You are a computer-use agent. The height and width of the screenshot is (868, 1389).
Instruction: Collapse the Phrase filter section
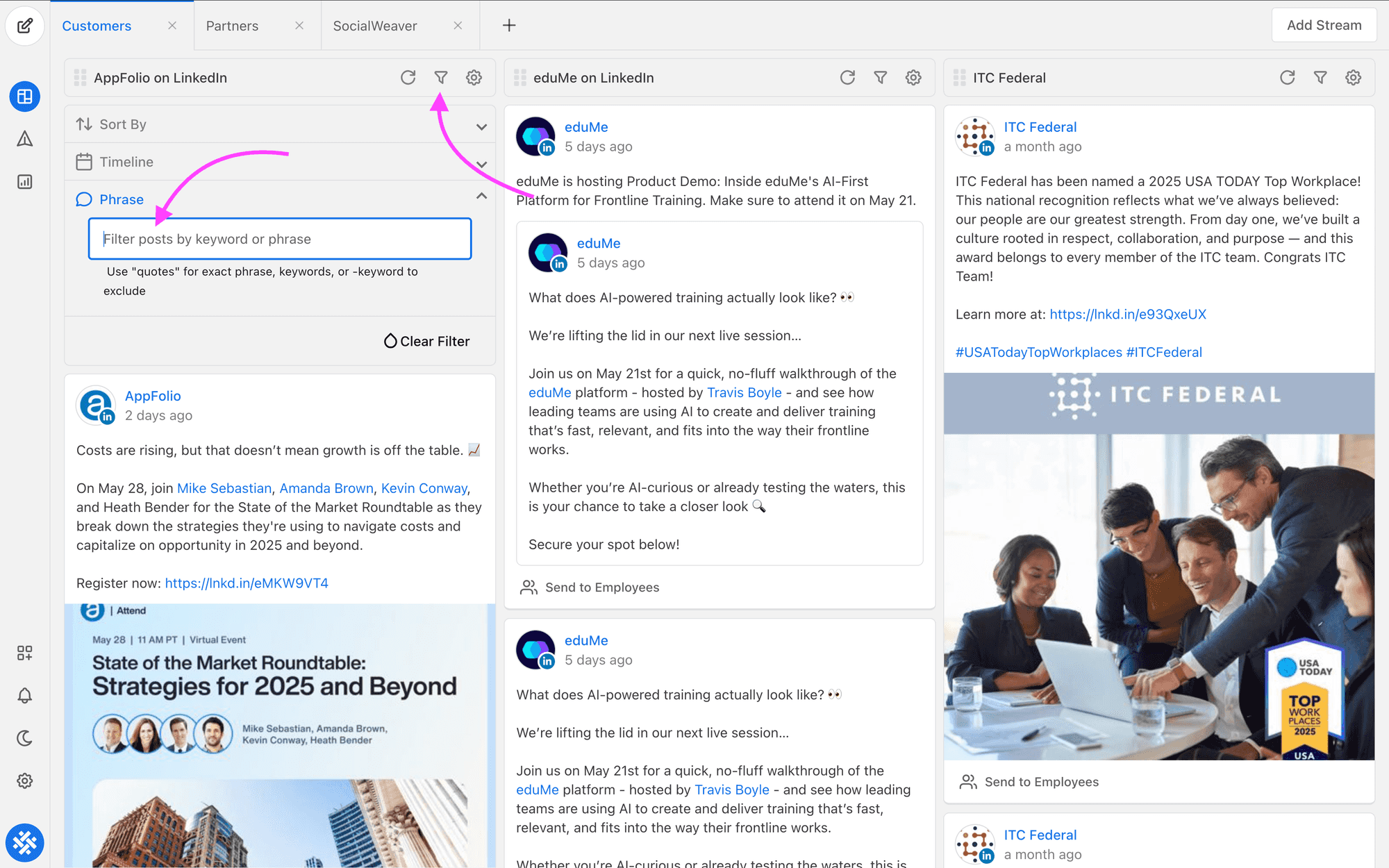click(x=481, y=197)
